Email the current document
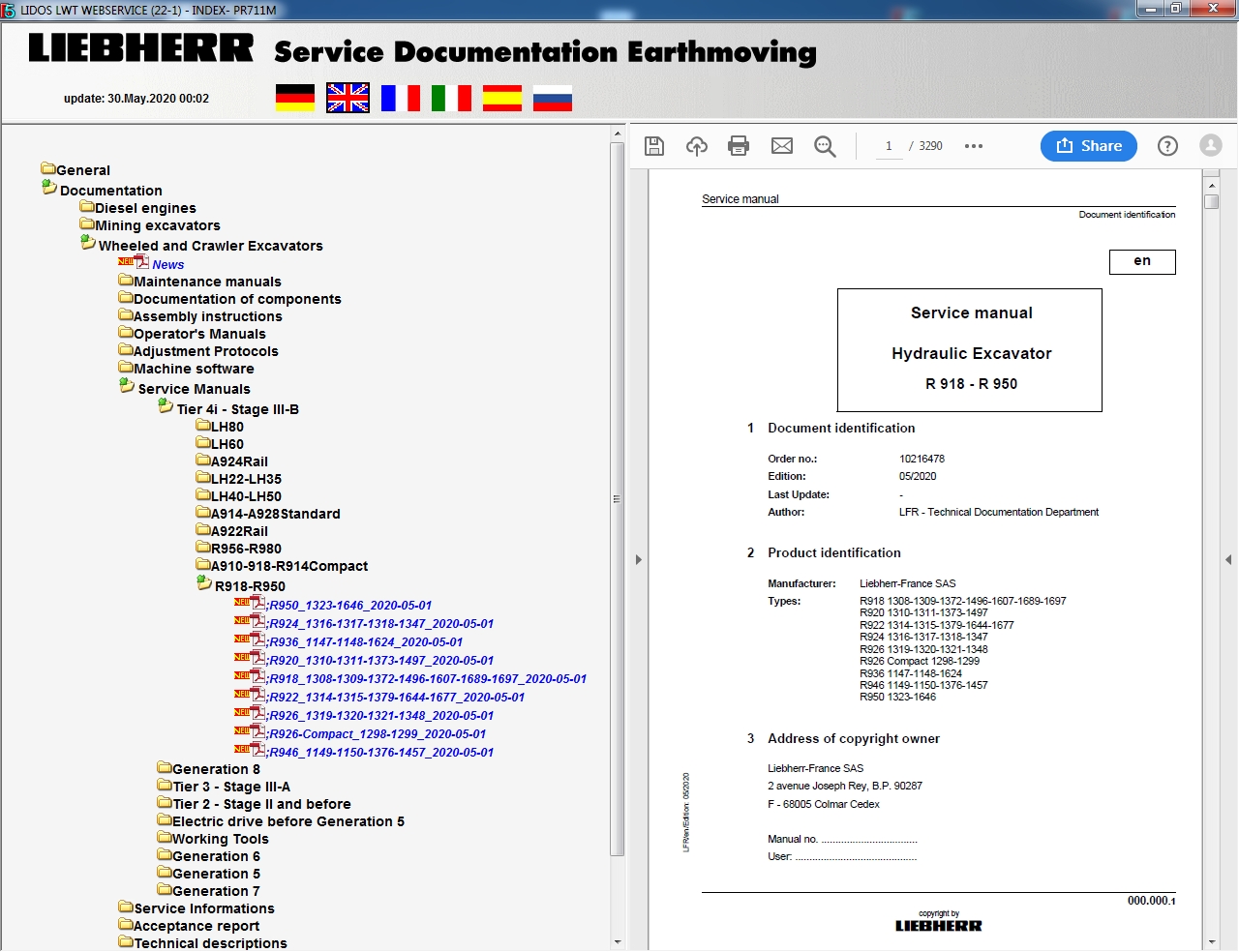 click(x=782, y=146)
